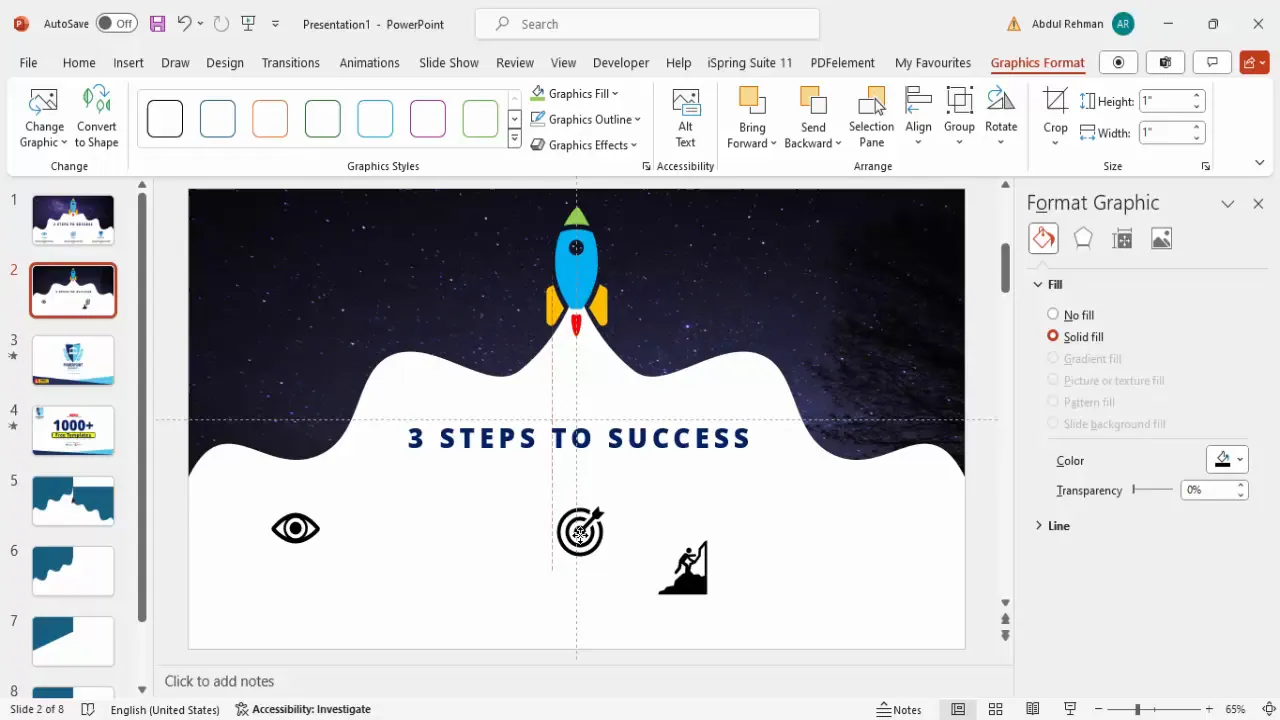
Task: Switch to Insert tab
Action: tap(128, 62)
